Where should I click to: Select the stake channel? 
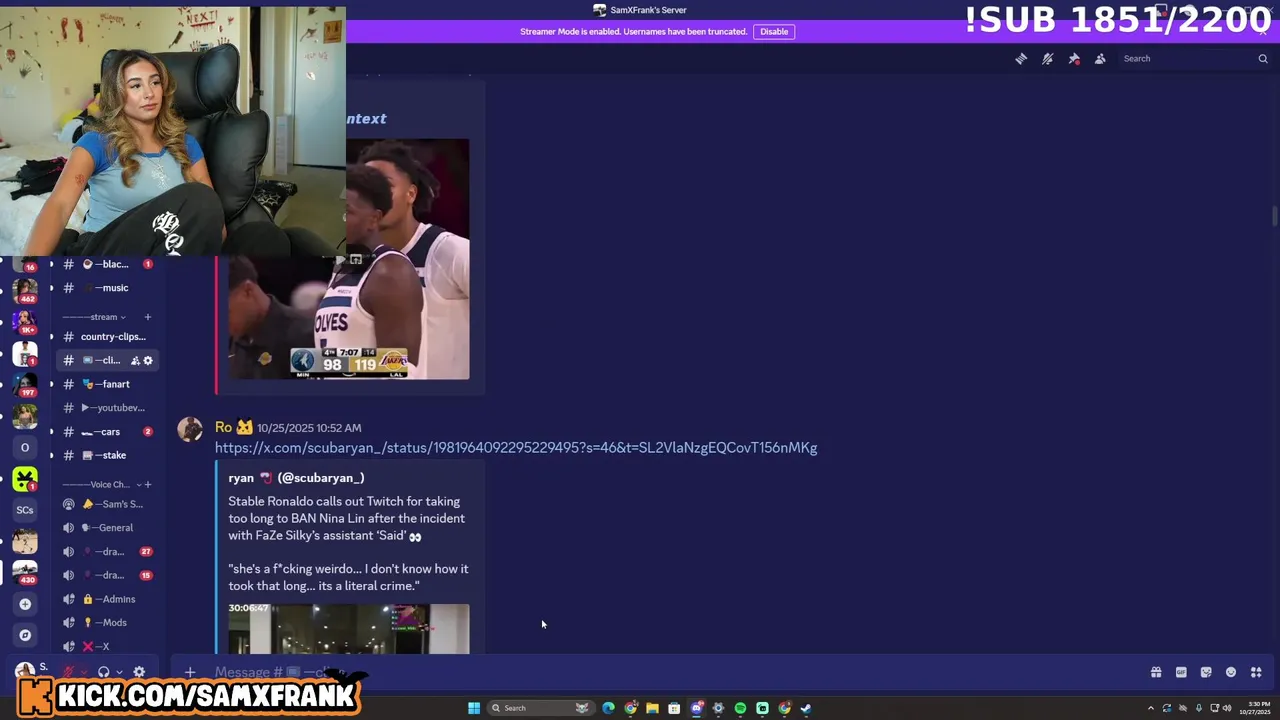(x=106, y=455)
